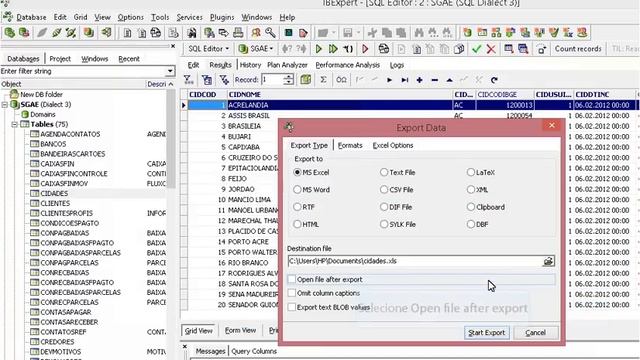
Task: Click the CIDADES table icon in tree
Action: 35,193
